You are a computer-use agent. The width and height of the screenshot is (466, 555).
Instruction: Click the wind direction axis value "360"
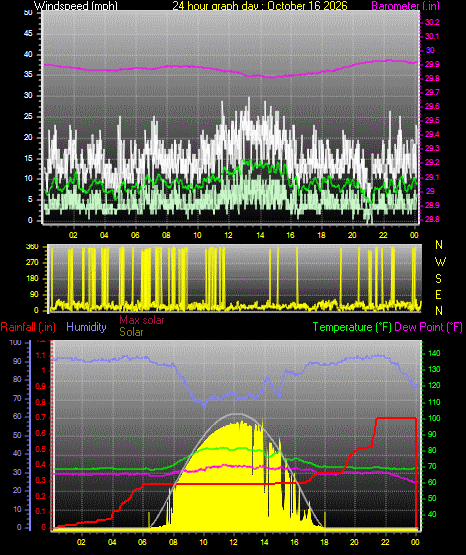(32, 247)
